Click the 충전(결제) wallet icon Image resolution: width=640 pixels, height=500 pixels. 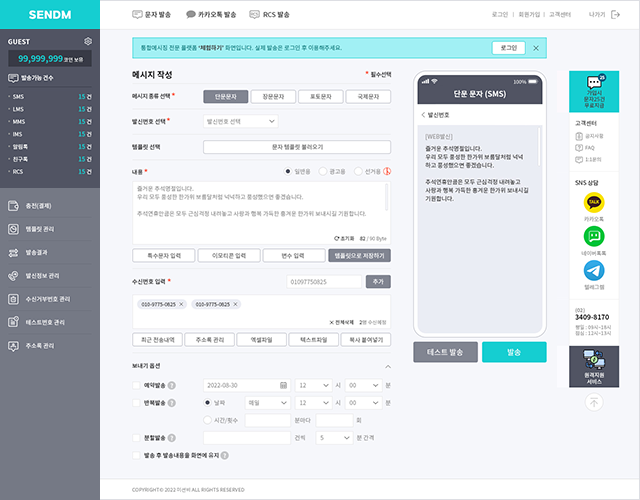[x=13, y=206]
